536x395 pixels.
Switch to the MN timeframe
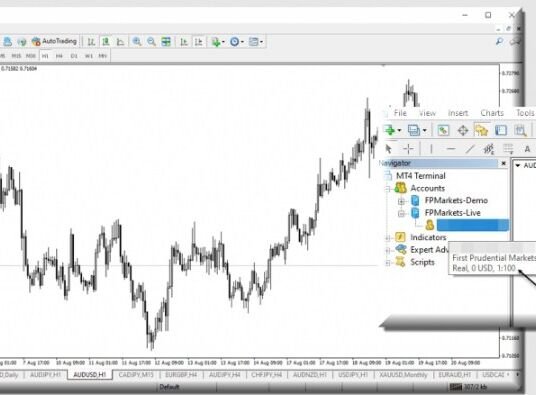(103, 56)
